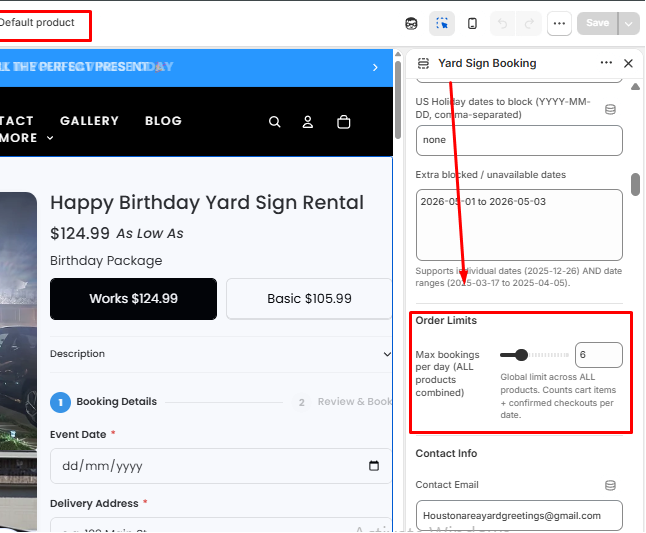Image resolution: width=646 pixels, height=533 pixels.
Task: Connect dynamic source for Contact Email
Action: (x=610, y=485)
